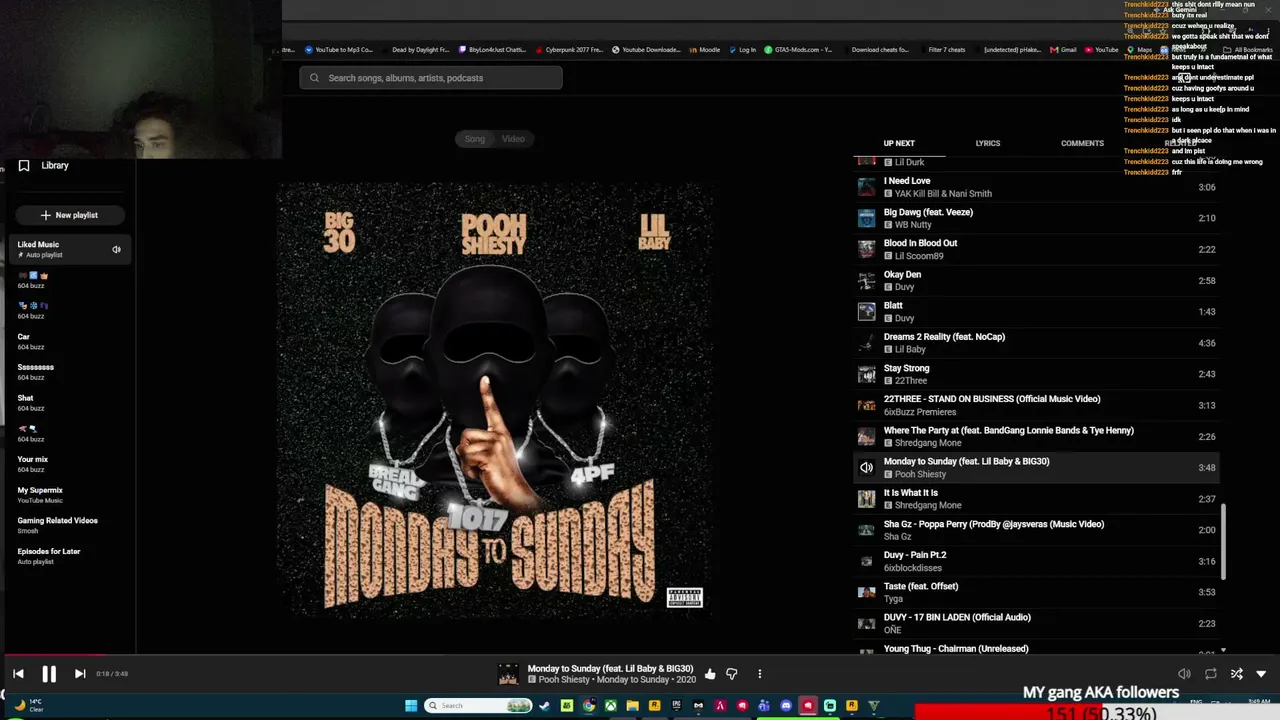The height and width of the screenshot is (720, 1280).
Task: Click the search songs input field
Action: click(x=431, y=78)
